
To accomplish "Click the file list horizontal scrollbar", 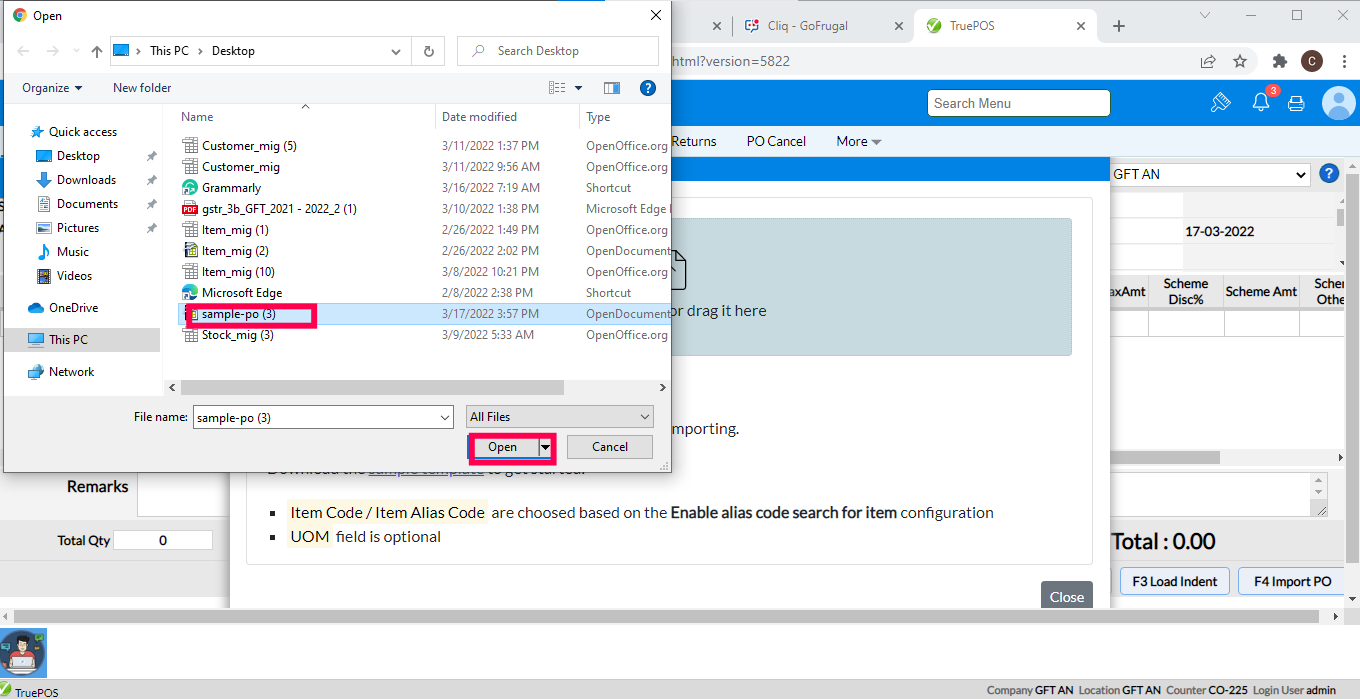I will point(373,387).
